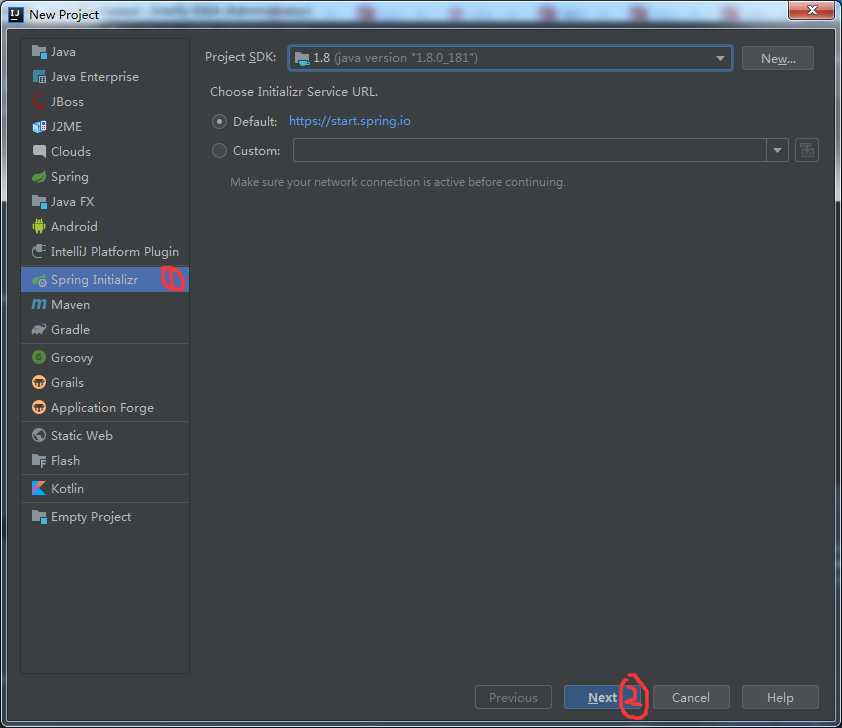Click the Java FX folder icon
Screen dimensions: 842x728
point(39,201)
